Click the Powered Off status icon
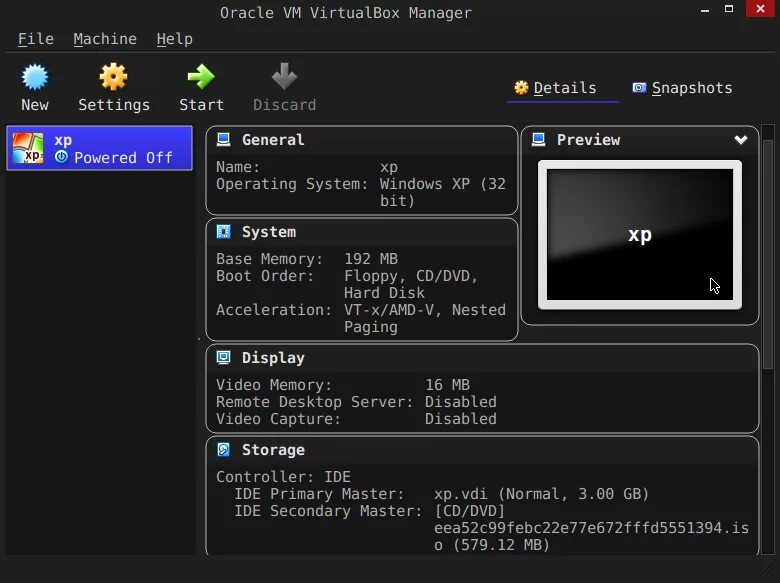This screenshot has height=583, width=780. (61, 157)
